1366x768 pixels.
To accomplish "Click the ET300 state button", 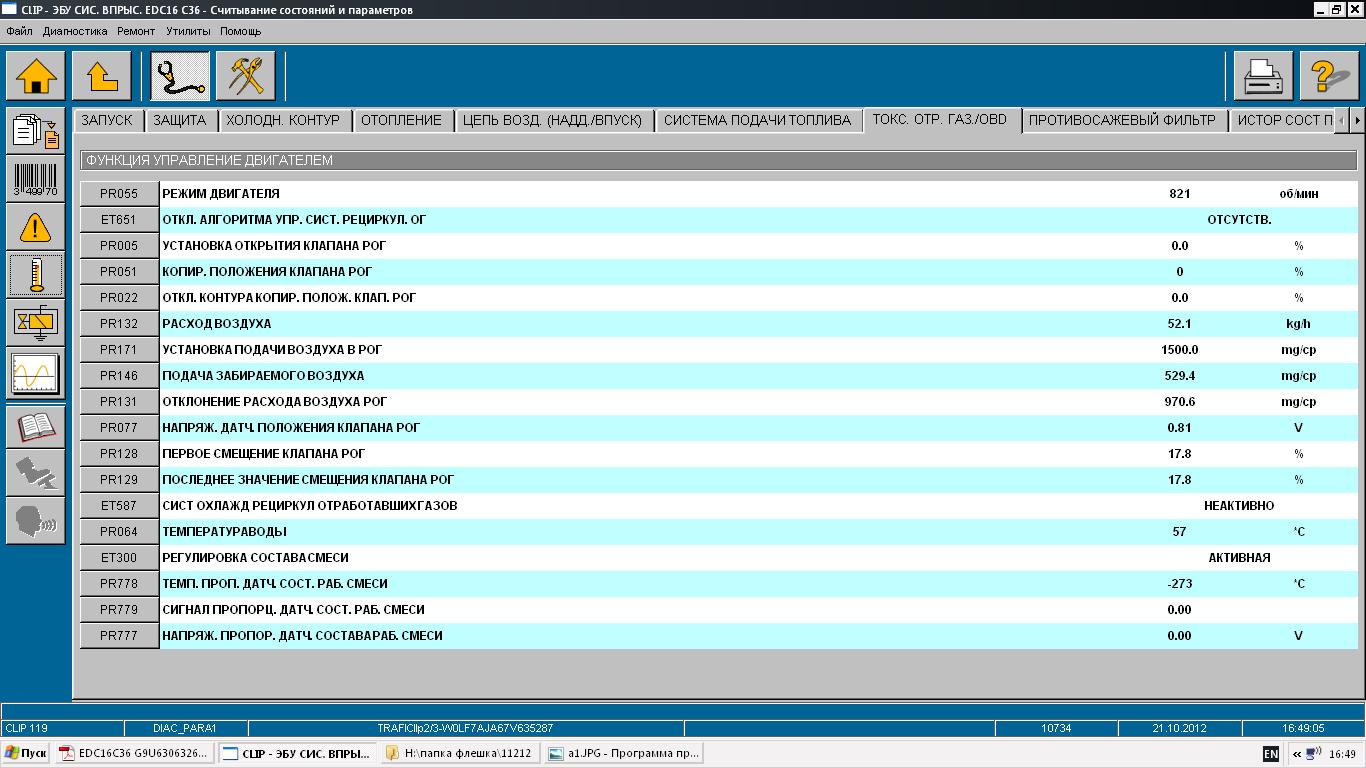I will coord(119,558).
